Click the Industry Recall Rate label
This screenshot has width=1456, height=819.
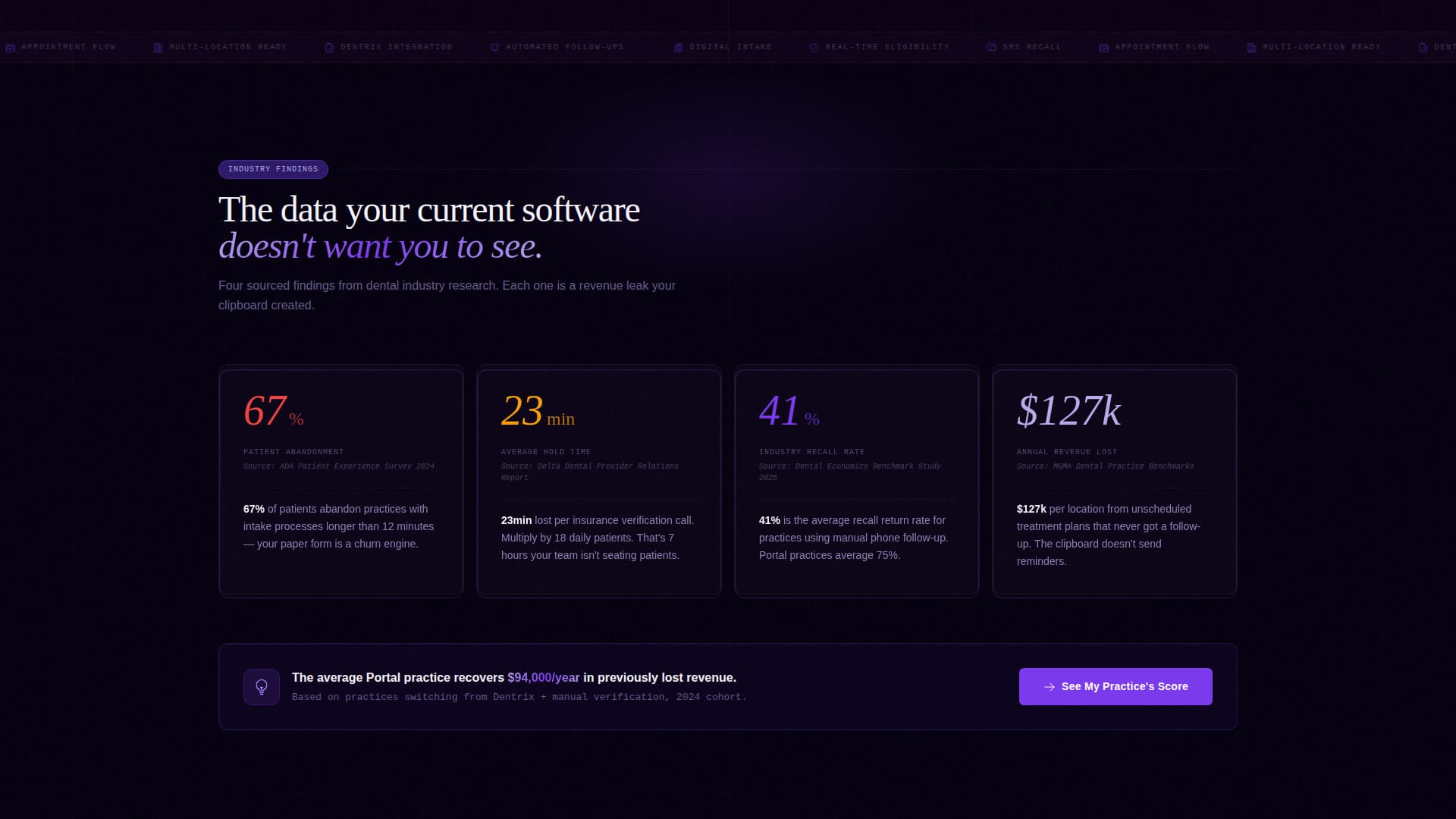click(x=811, y=452)
